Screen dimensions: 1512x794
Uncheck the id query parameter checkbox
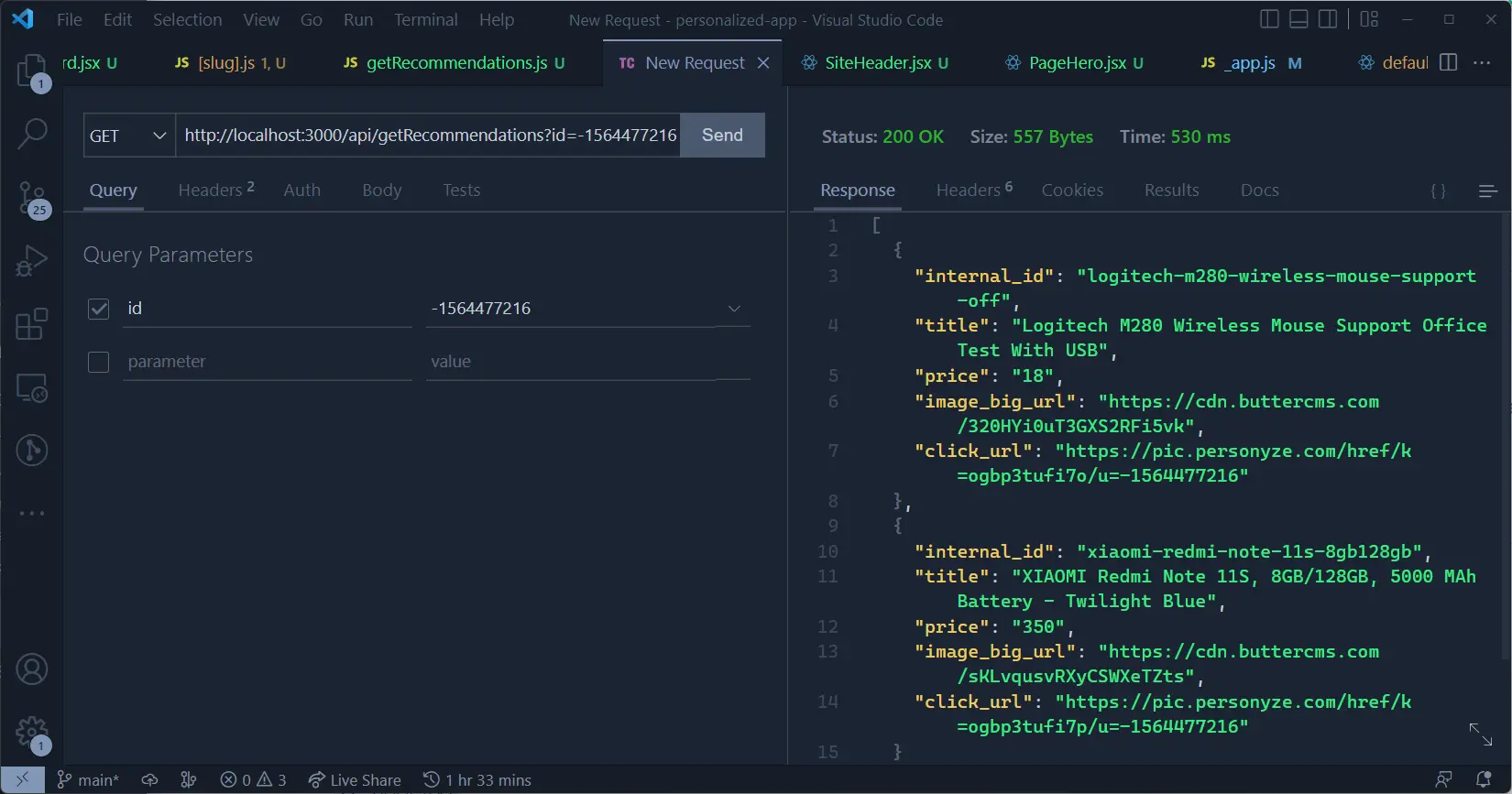click(99, 309)
